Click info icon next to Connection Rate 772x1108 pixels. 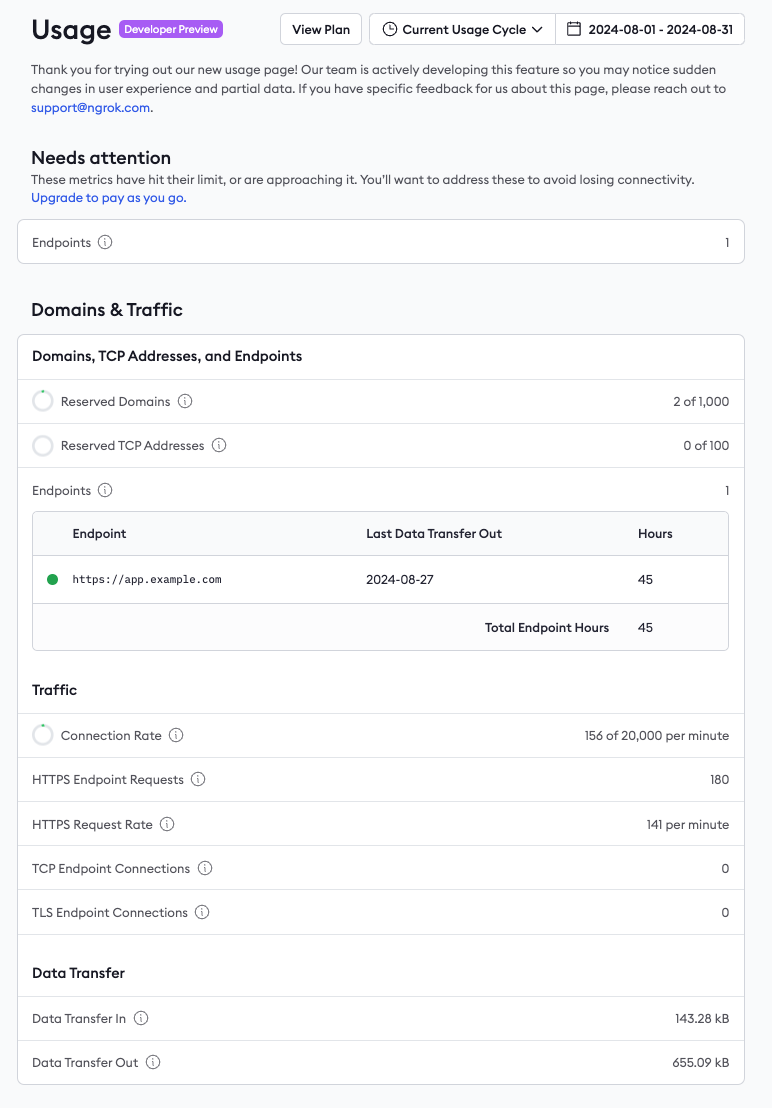point(176,735)
